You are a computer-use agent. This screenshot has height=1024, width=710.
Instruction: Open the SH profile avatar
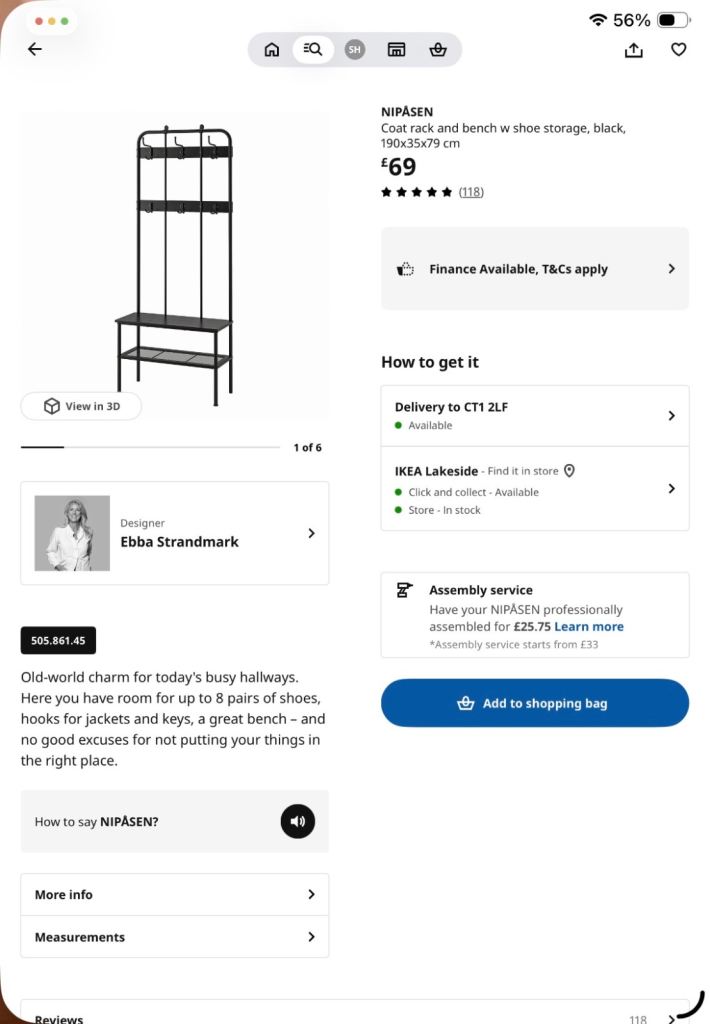tap(355, 50)
